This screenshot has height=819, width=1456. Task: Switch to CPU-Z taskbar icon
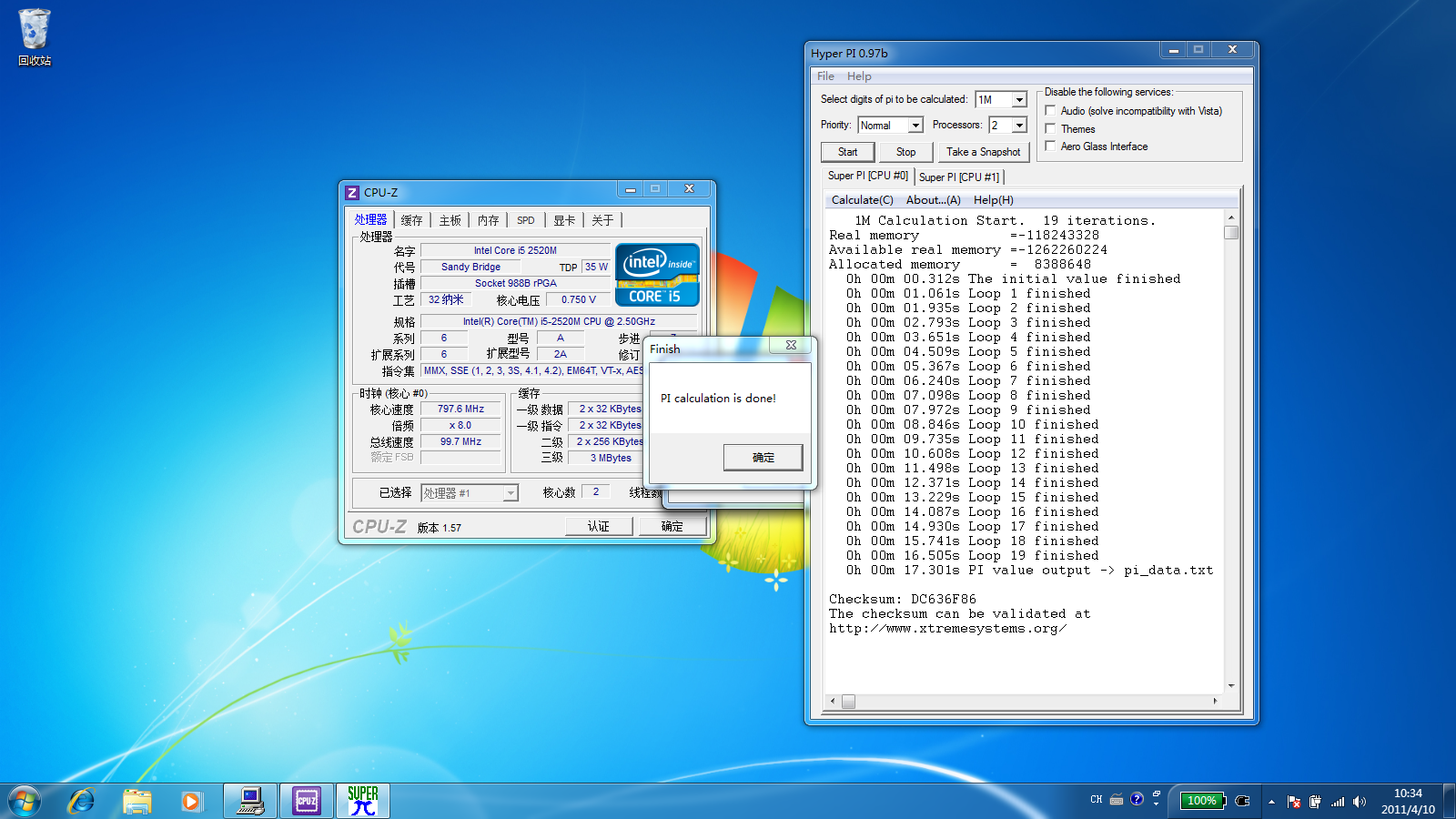[x=307, y=801]
